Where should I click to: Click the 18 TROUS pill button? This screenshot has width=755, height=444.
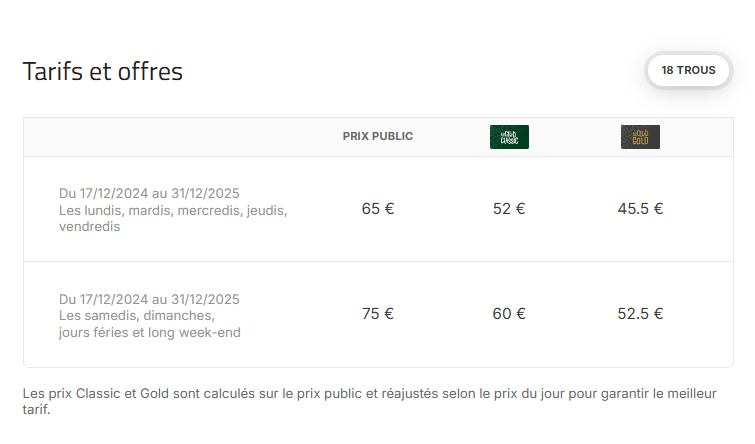(689, 70)
